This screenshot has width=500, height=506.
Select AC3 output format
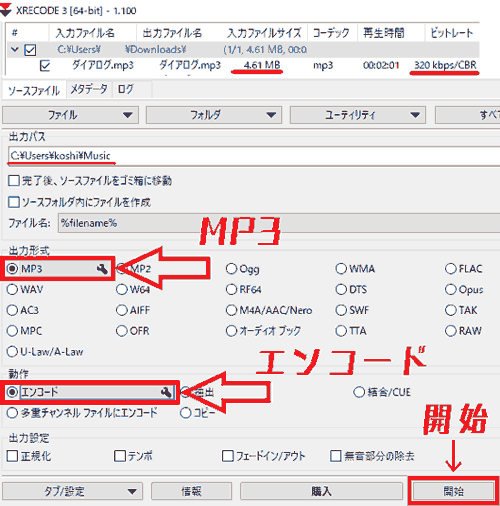[12, 310]
